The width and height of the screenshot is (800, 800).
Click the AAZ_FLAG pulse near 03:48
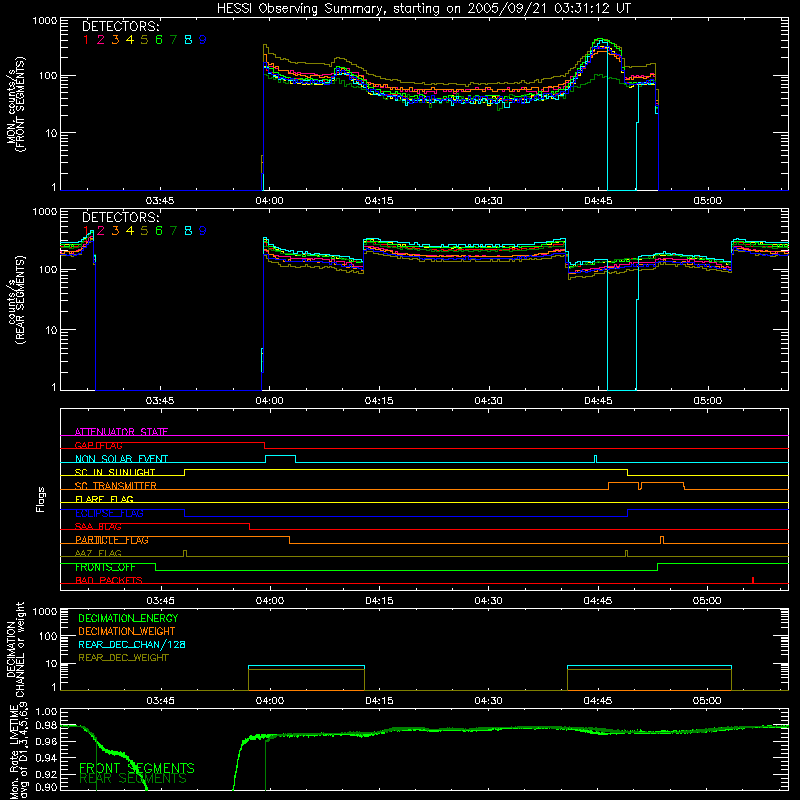click(185, 553)
